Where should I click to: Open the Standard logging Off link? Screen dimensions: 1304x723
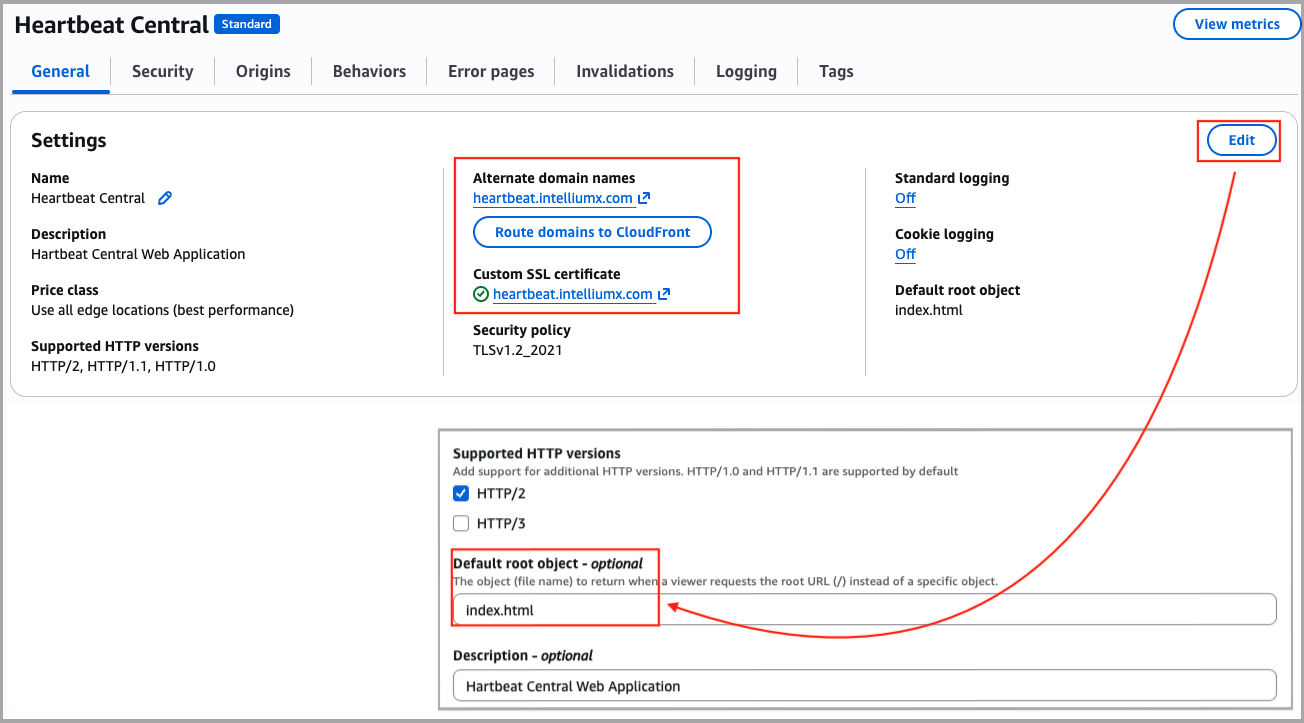[x=905, y=198]
